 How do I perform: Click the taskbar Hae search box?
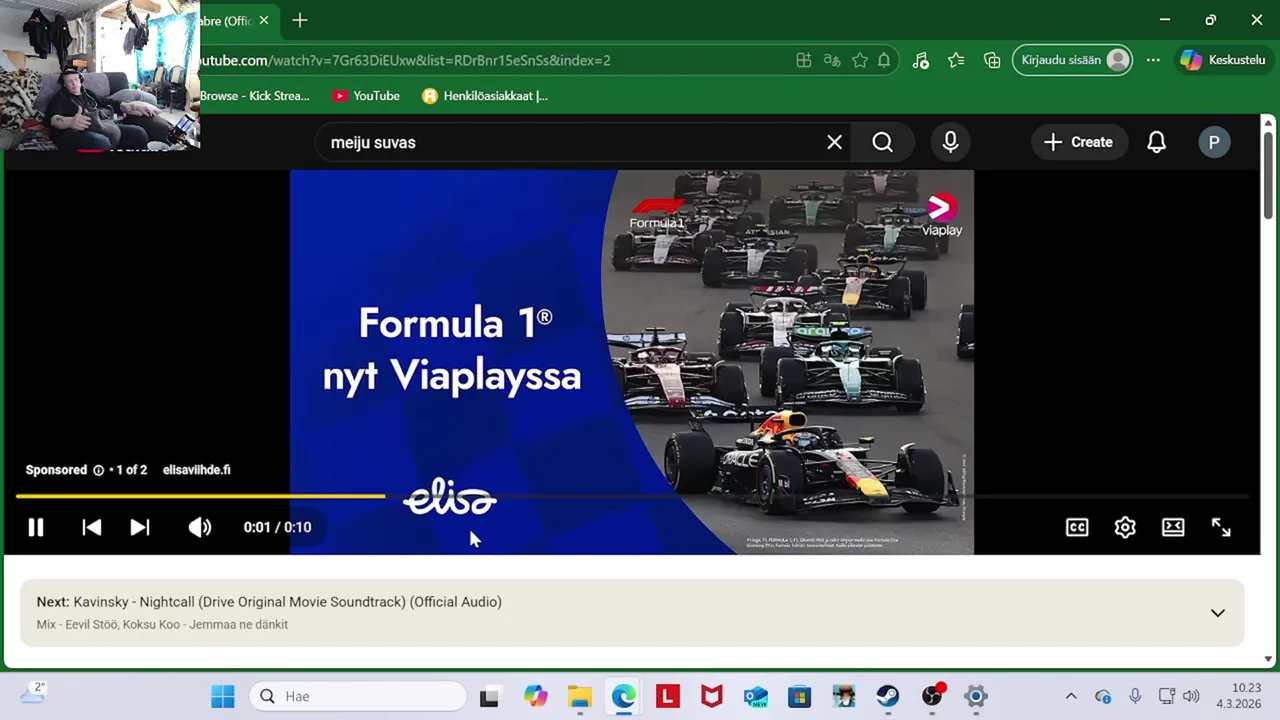click(358, 696)
